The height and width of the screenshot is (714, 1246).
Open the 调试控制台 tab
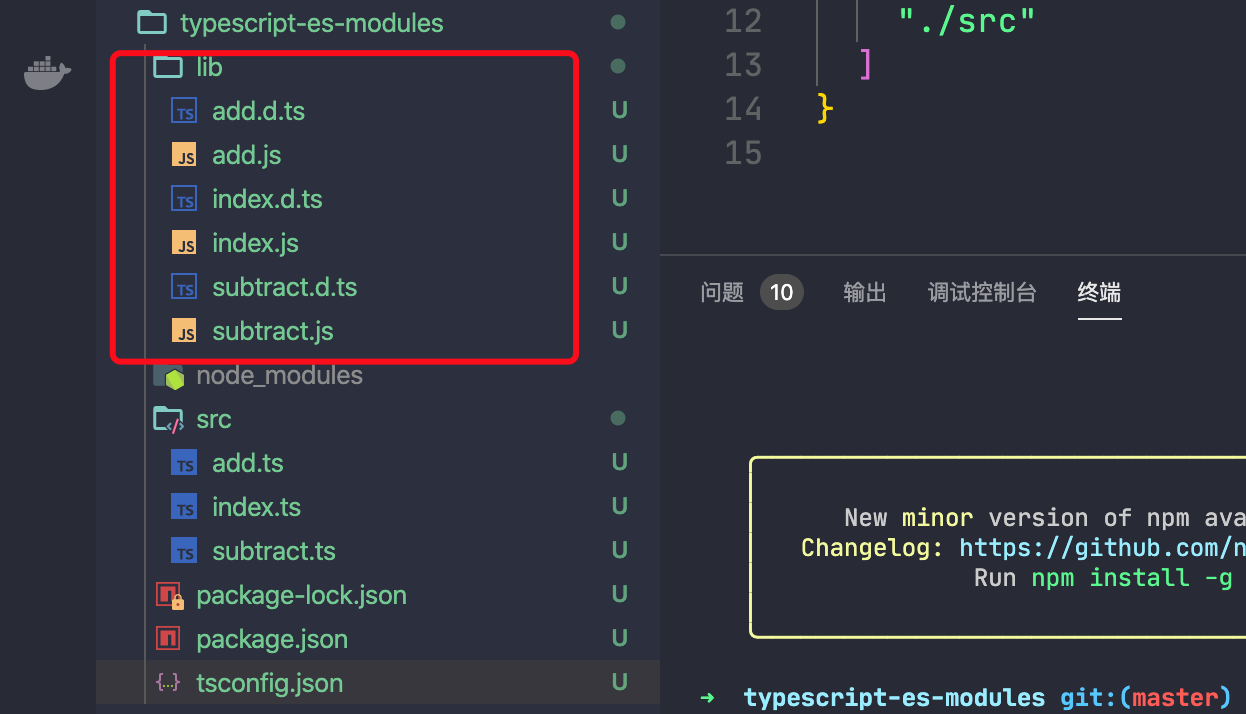[x=982, y=292]
